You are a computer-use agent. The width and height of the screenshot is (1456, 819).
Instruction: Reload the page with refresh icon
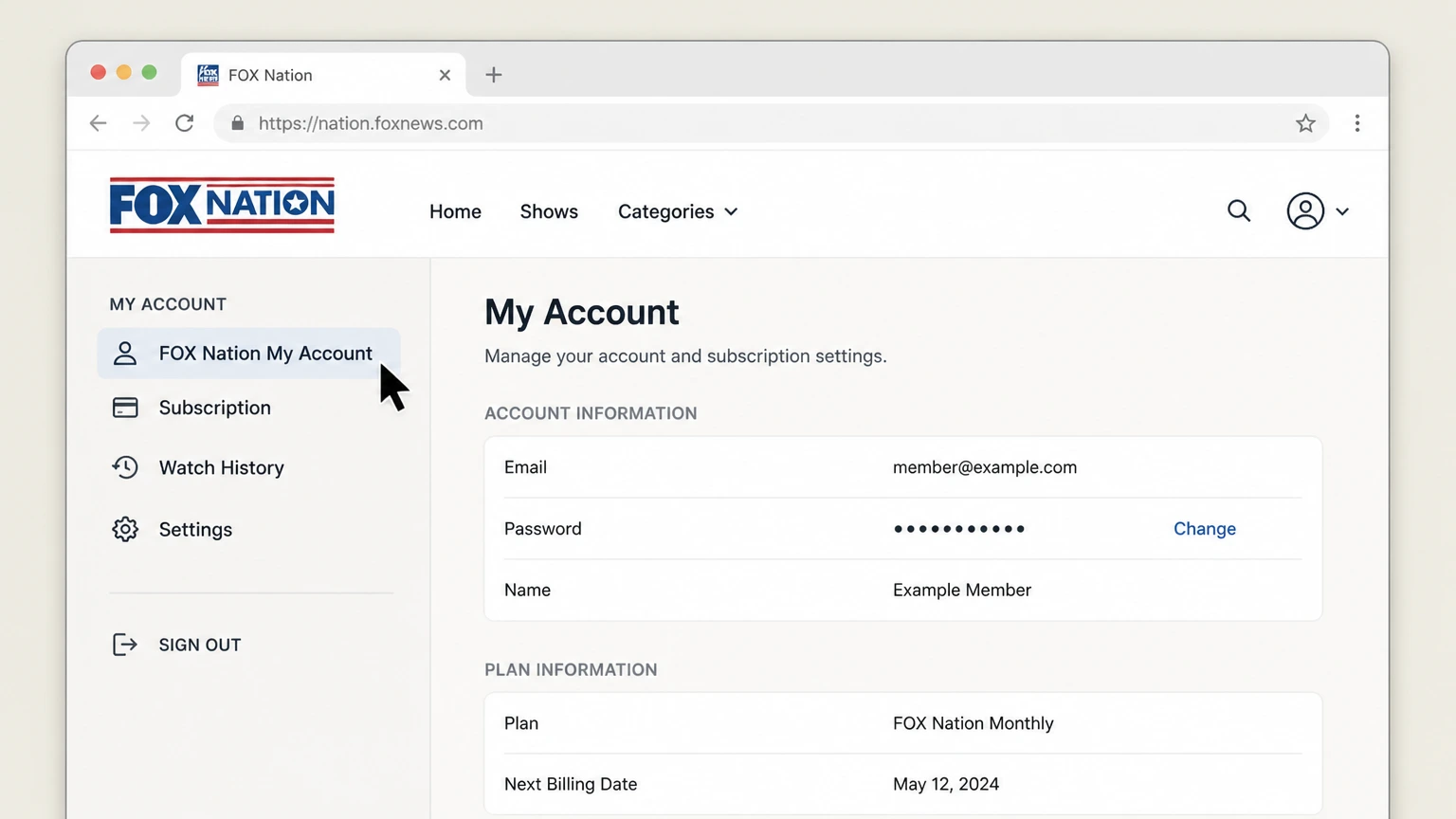click(185, 123)
